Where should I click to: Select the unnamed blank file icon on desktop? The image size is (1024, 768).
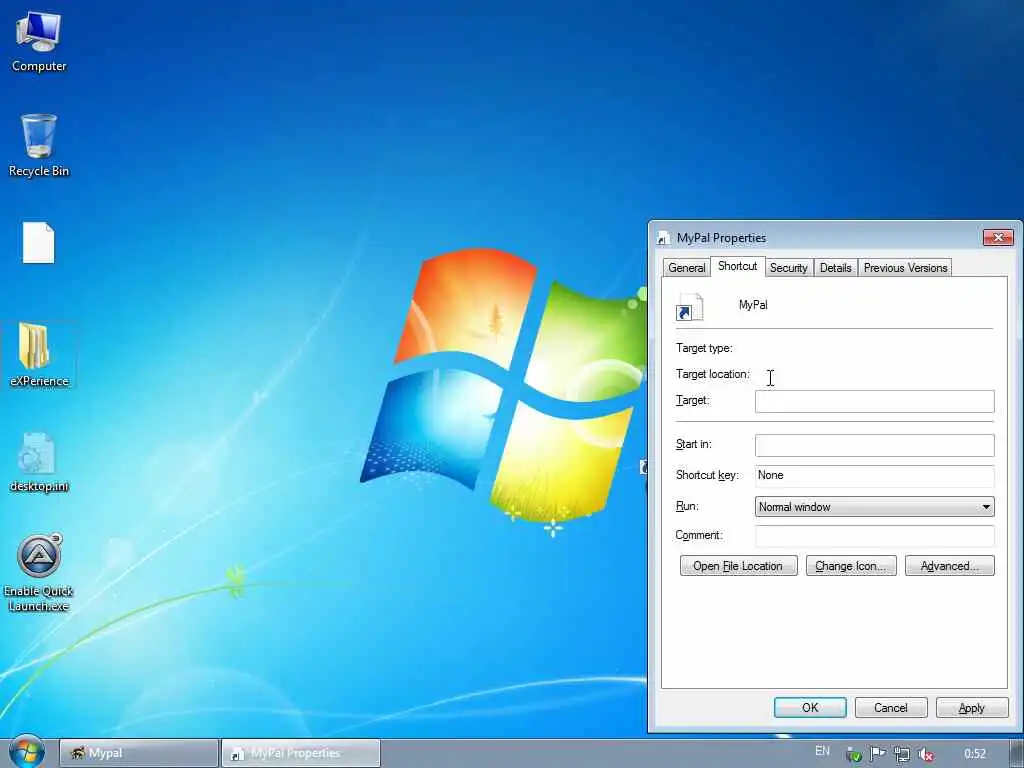click(39, 242)
